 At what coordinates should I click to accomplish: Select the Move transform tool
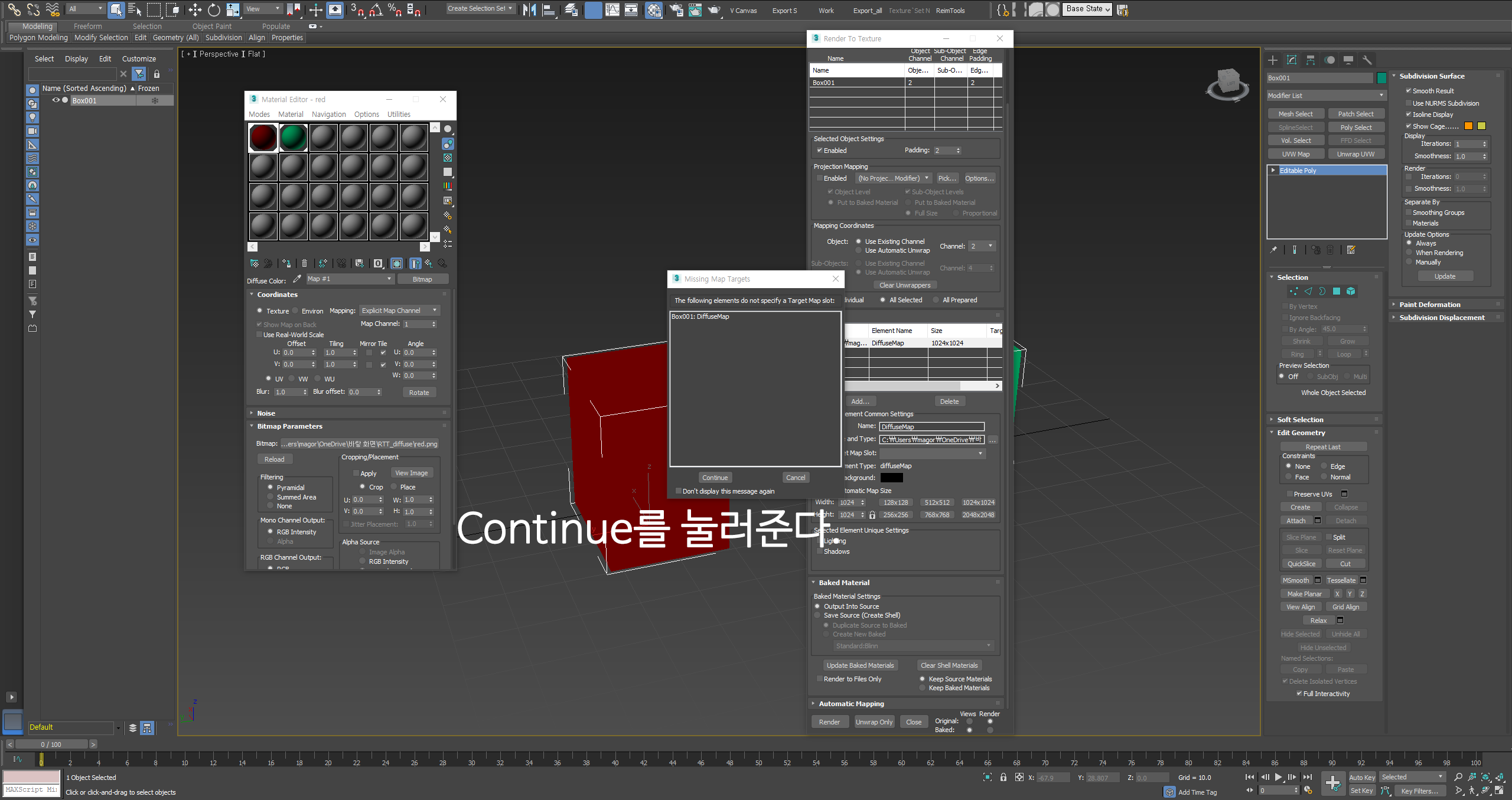coord(195,9)
